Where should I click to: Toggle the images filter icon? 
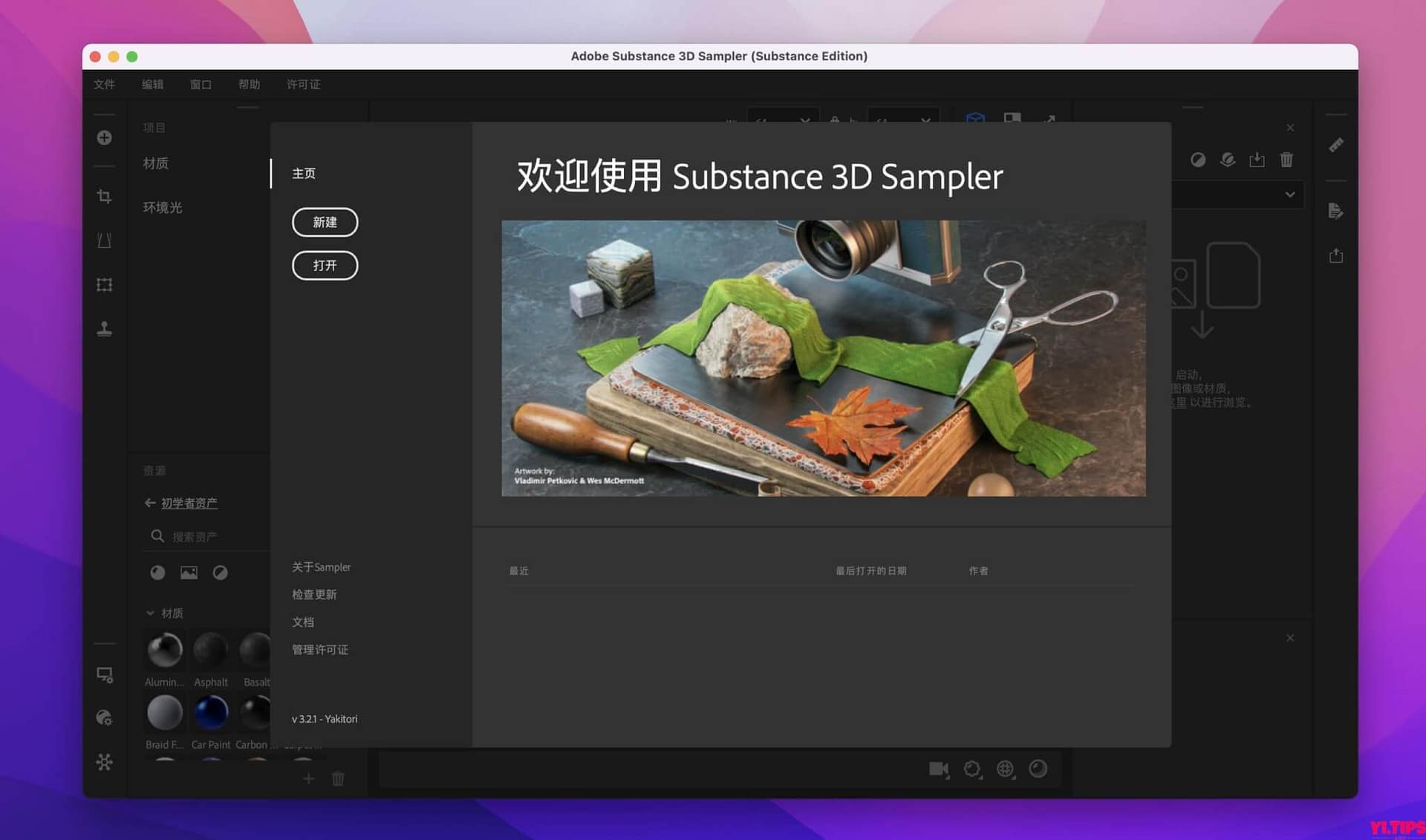click(x=189, y=572)
